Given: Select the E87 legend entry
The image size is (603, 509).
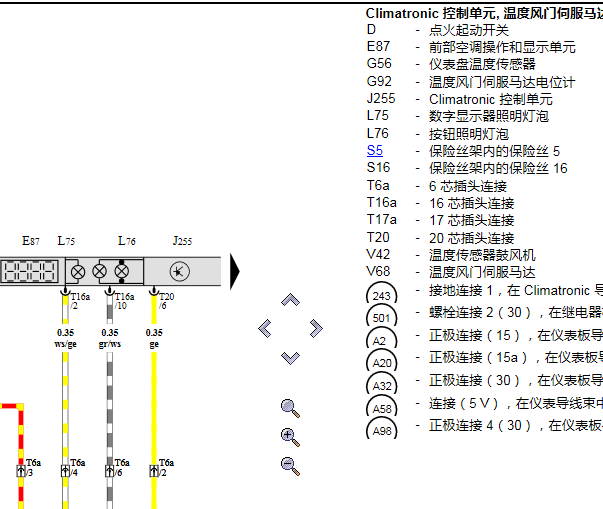Looking at the screenshot, I should pyautogui.click(x=471, y=47).
